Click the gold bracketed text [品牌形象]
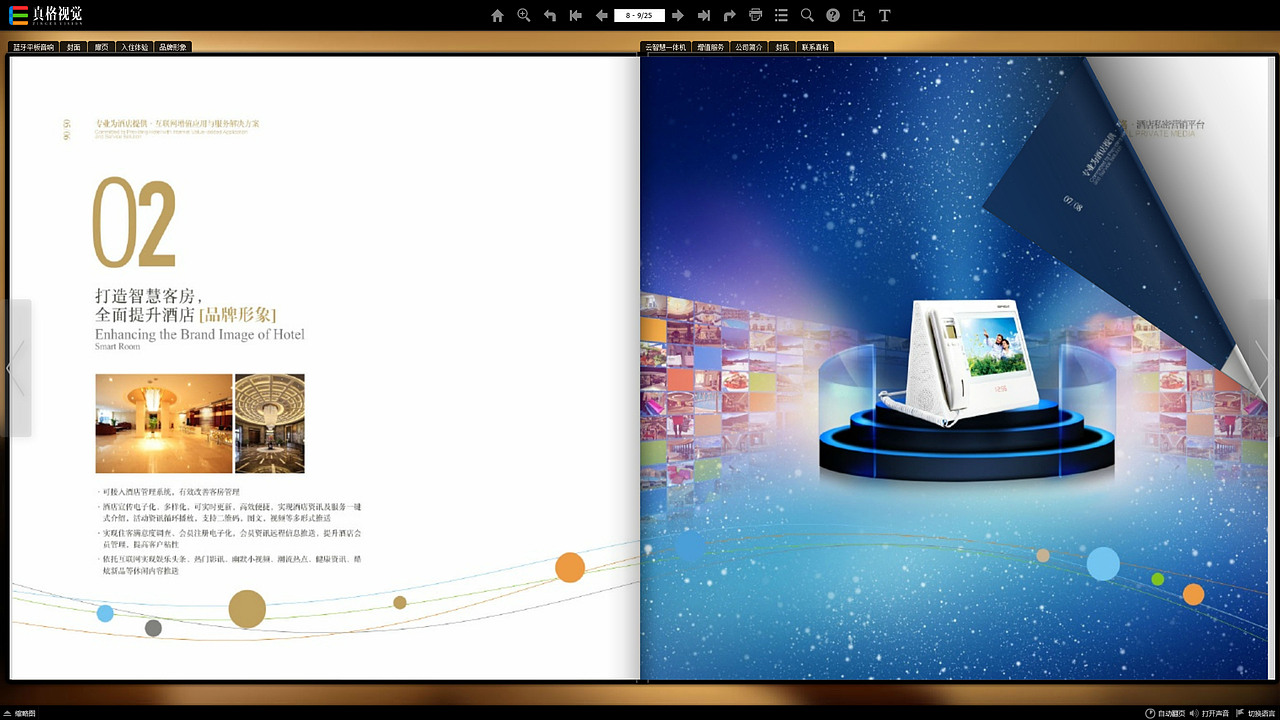This screenshot has width=1280, height=720. 238,314
